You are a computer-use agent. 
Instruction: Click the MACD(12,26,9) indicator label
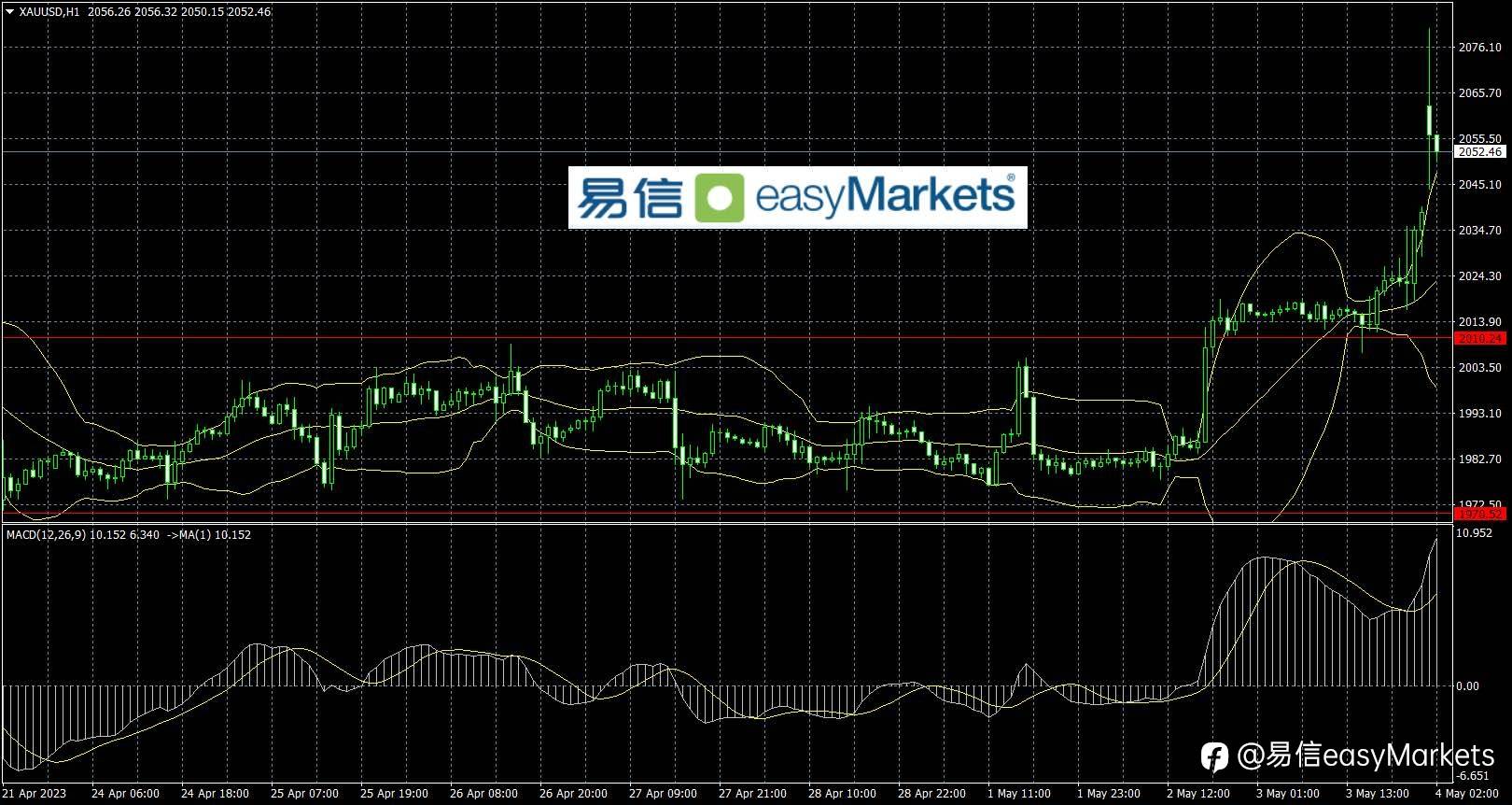[47, 535]
